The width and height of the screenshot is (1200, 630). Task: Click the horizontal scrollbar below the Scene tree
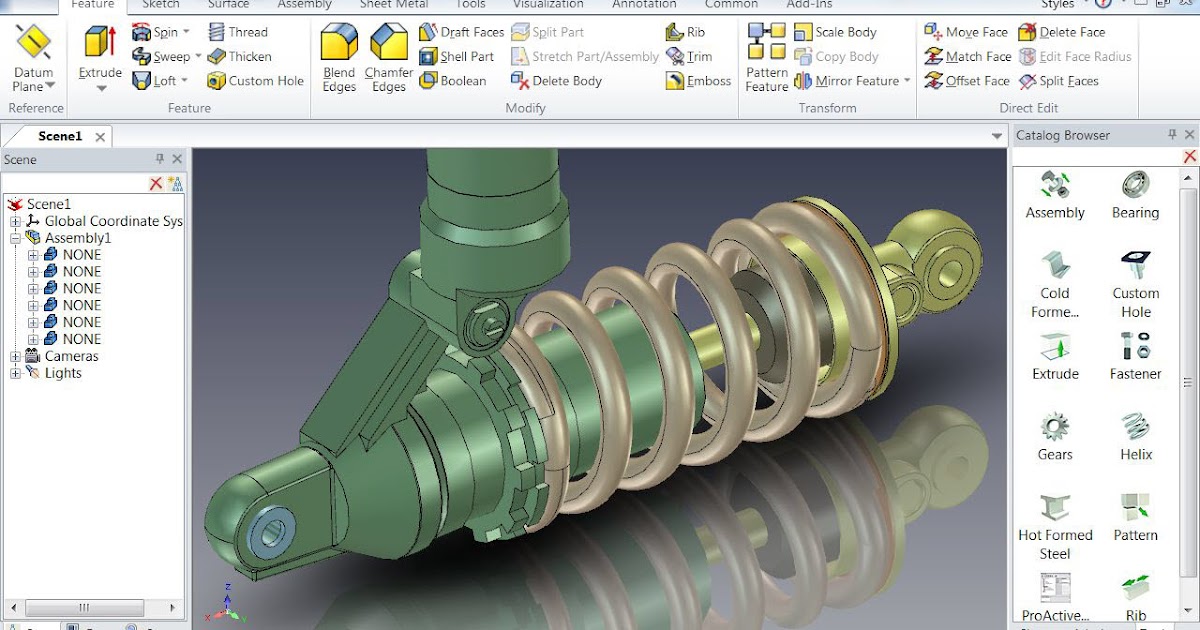pyautogui.click(x=85, y=607)
